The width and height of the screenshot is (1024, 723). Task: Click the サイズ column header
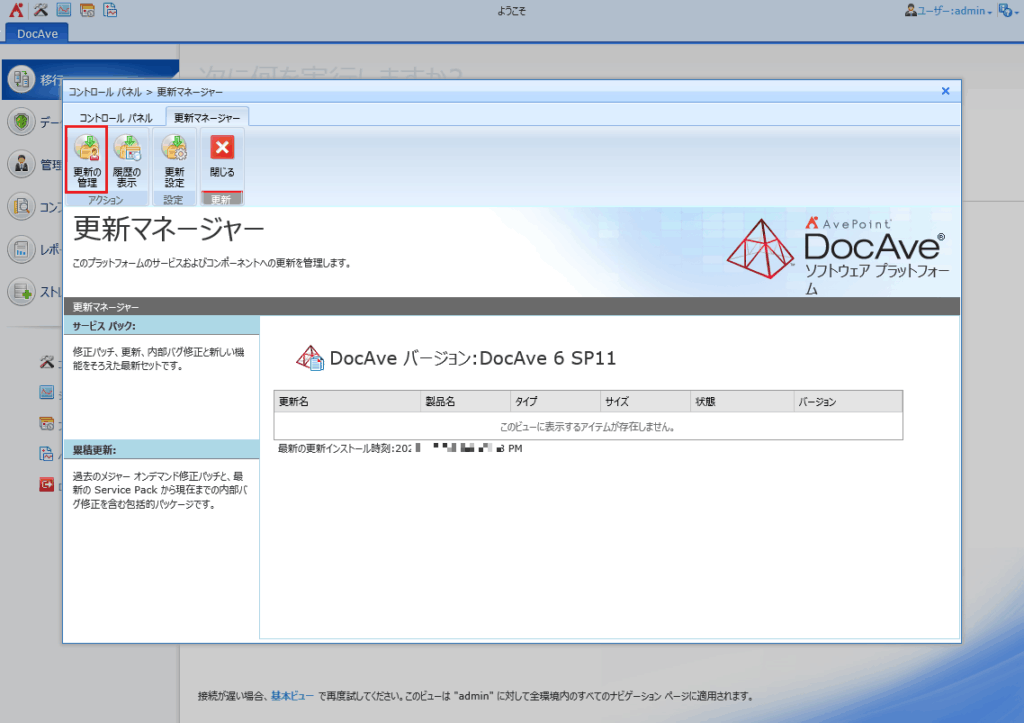646,402
